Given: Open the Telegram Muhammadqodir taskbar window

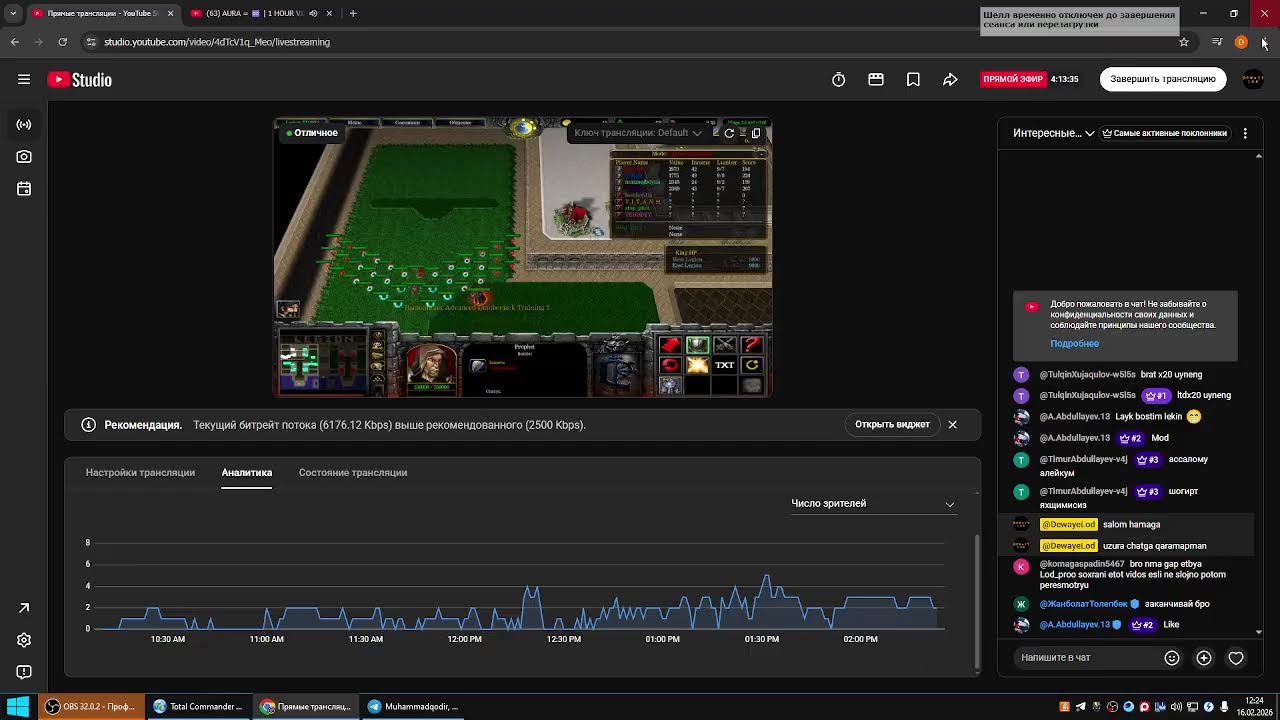Looking at the screenshot, I should point(413,707).
